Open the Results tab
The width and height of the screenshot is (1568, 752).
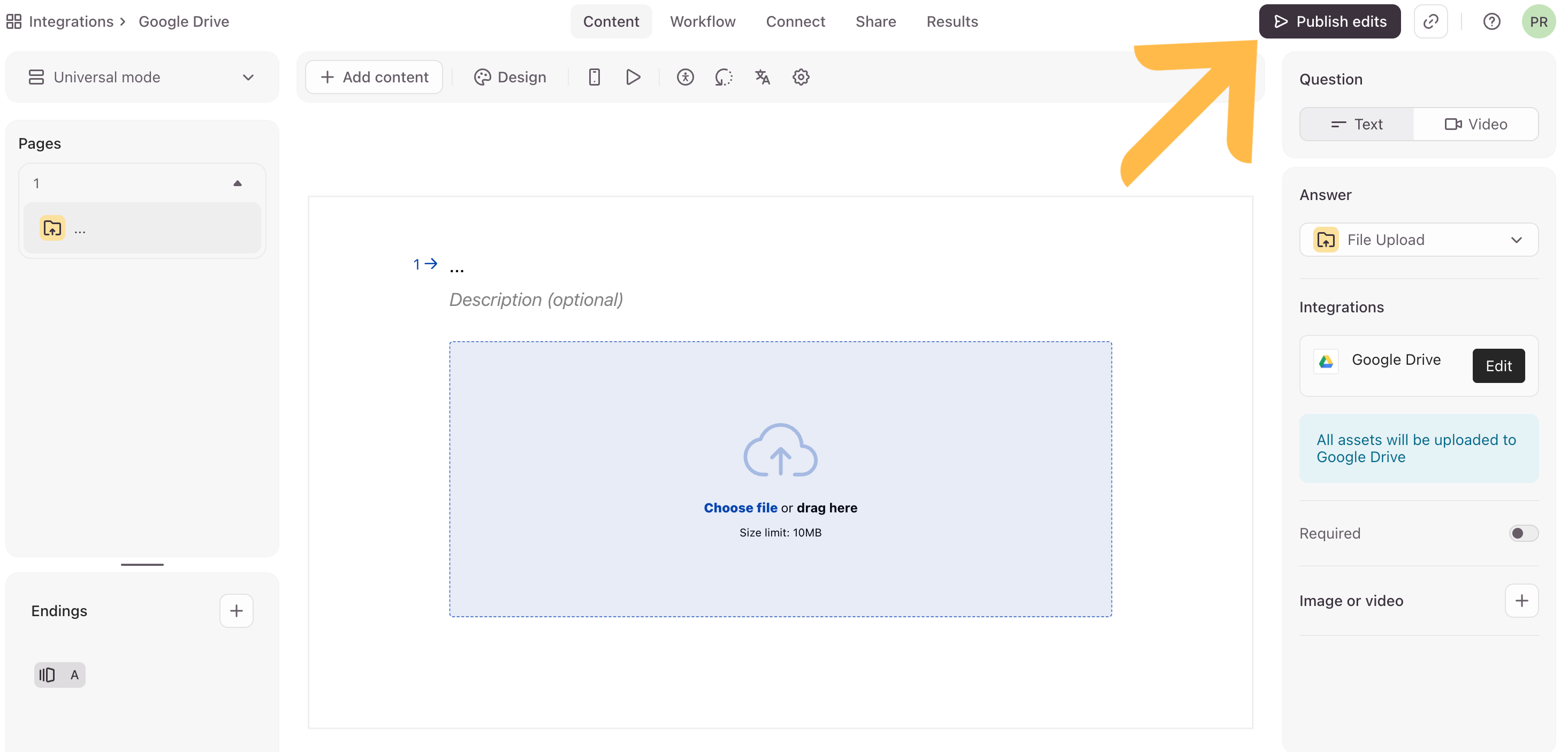tap(952, 22)
